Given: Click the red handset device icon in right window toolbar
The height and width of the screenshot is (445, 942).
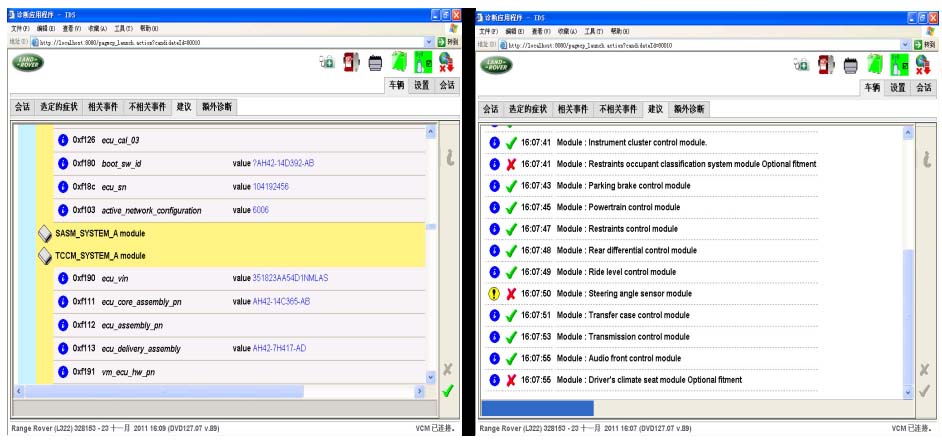Looking at the screenshot, I should coord(826,64).
